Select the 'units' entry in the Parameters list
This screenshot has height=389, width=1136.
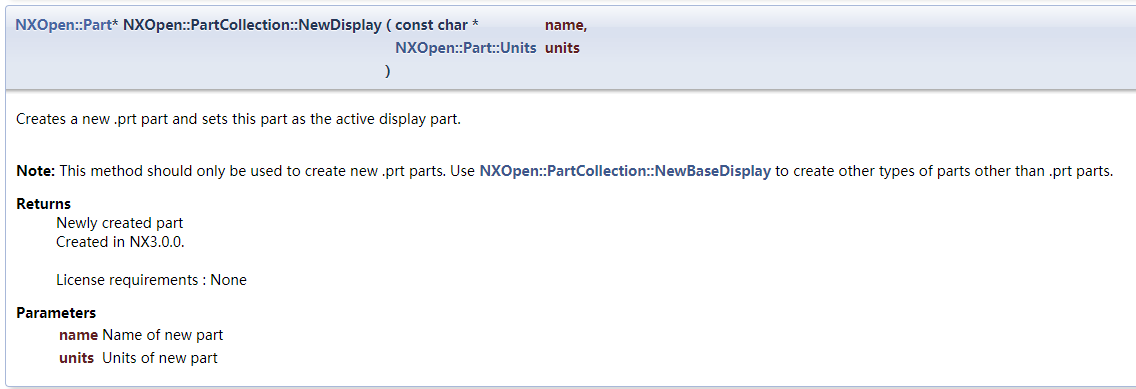[x=76, y=358]
